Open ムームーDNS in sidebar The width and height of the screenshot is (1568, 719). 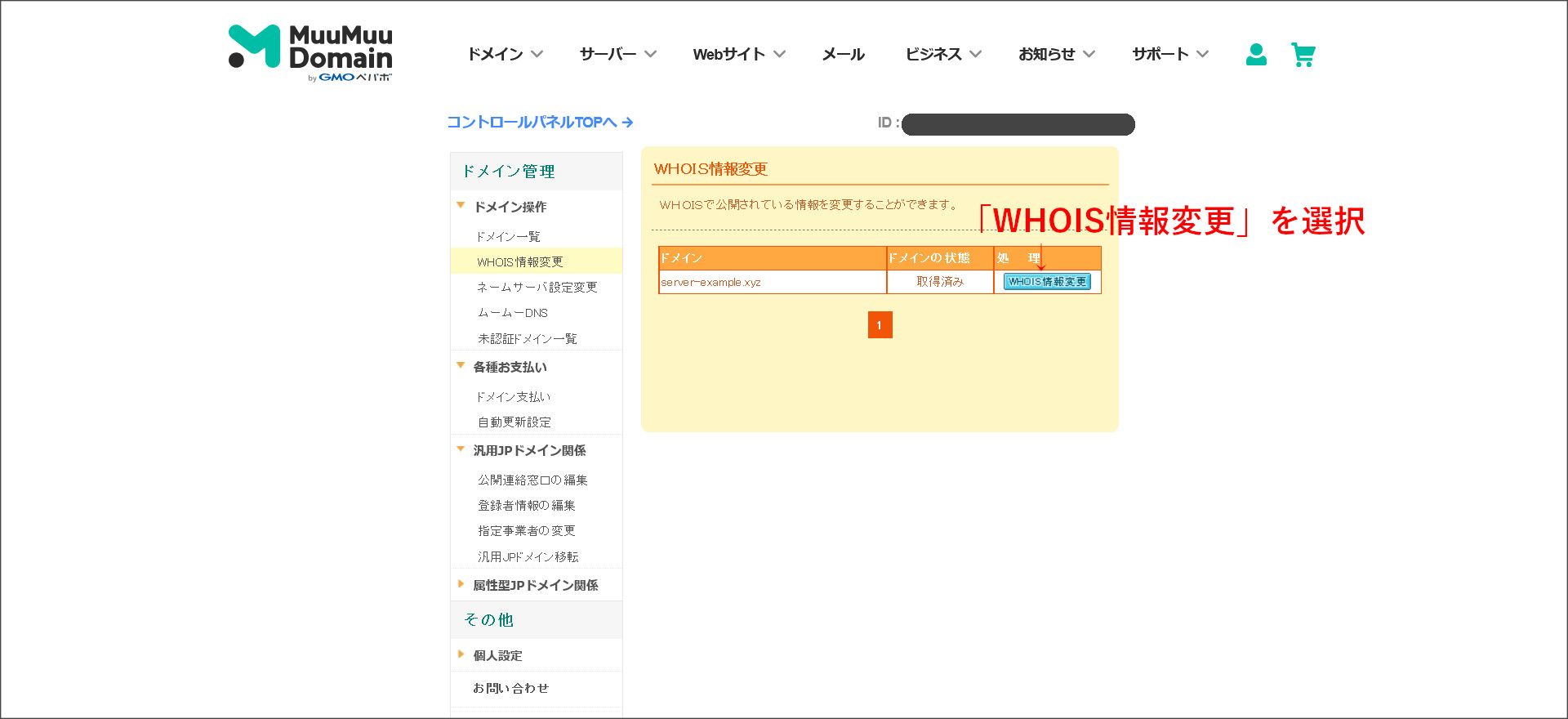pyautogui.click(x=513, y=313)
